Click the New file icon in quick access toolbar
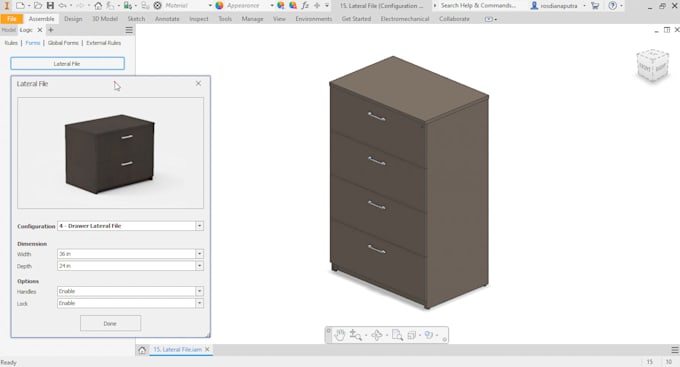The image size is (680, 367). pos(20,6)
